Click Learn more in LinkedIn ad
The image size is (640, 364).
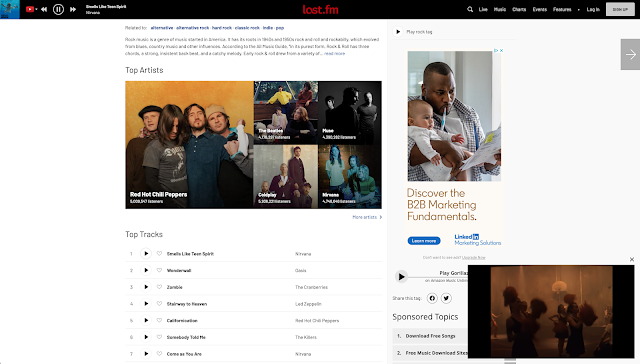424,241
